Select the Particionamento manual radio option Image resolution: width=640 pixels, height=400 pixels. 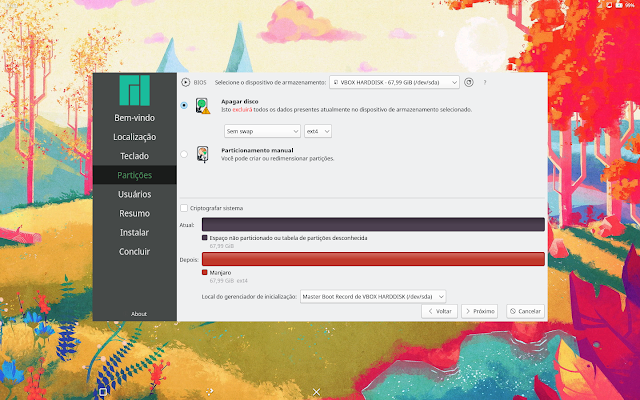pyautogui.click(x=184, y=154)
